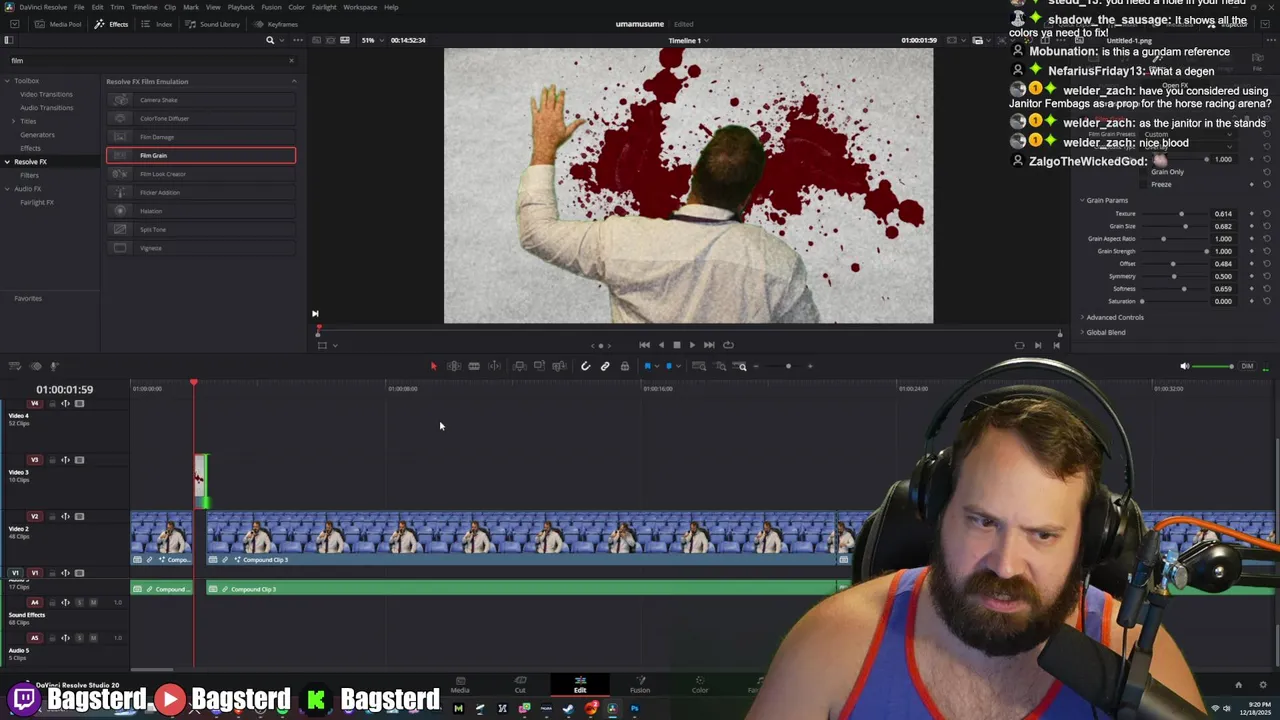The height and width of the screenshot is (720, 1280).
Task: Jump to the first frame
Action: 644,345
